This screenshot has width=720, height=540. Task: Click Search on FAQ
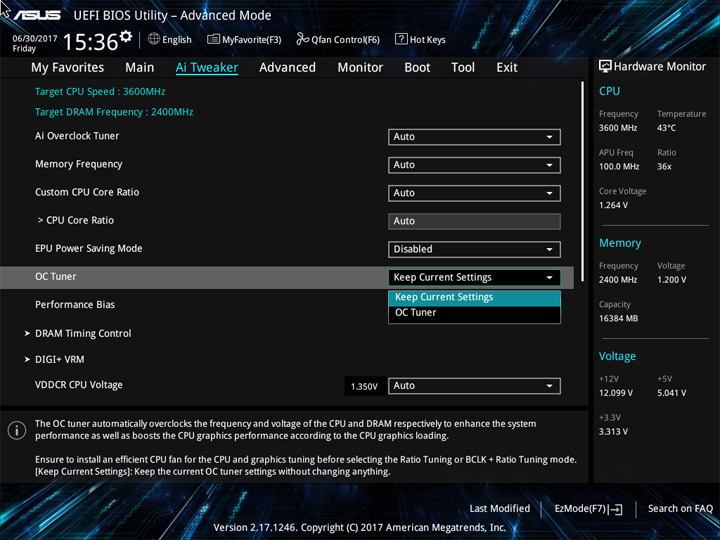click(680, 509)
